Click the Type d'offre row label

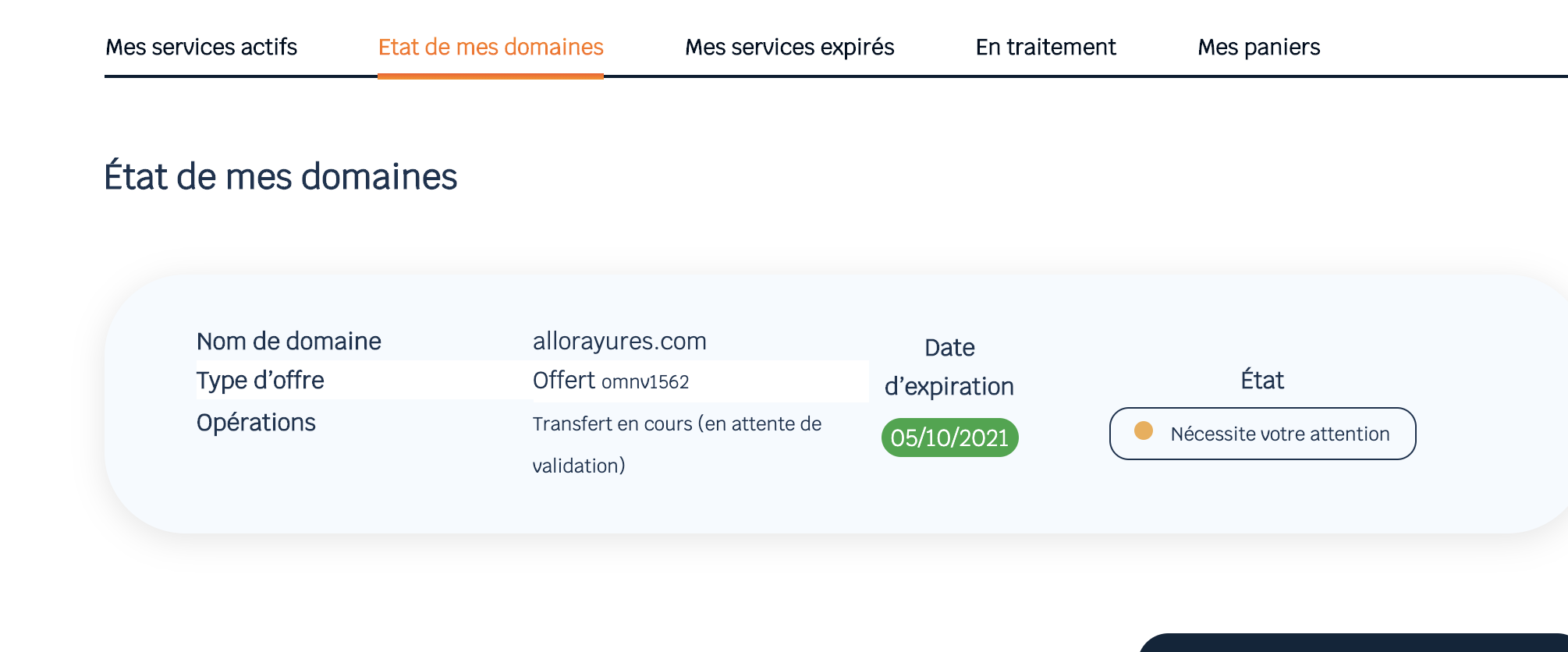260,381
